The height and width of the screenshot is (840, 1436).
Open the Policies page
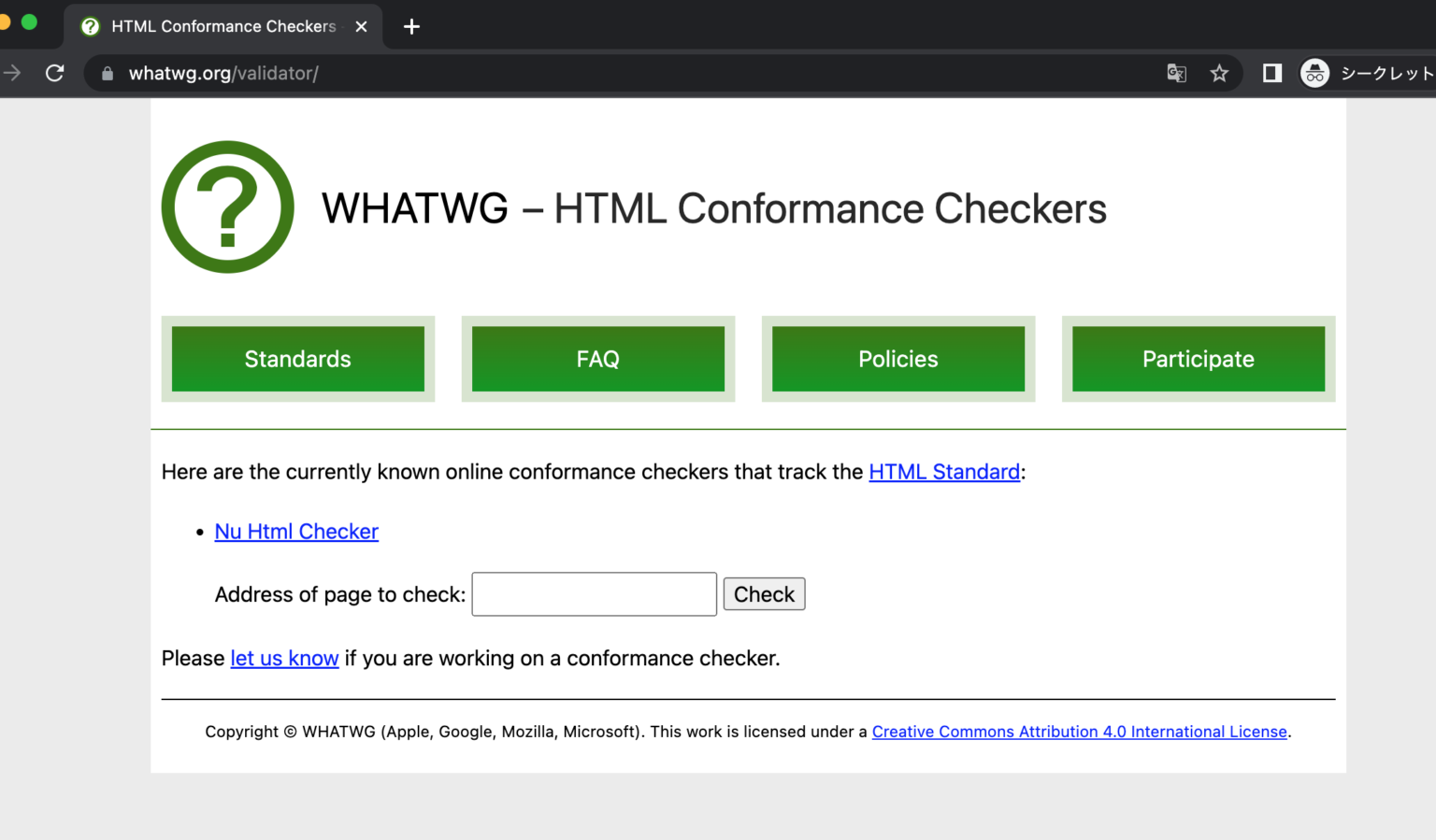(x=897, y=359)
